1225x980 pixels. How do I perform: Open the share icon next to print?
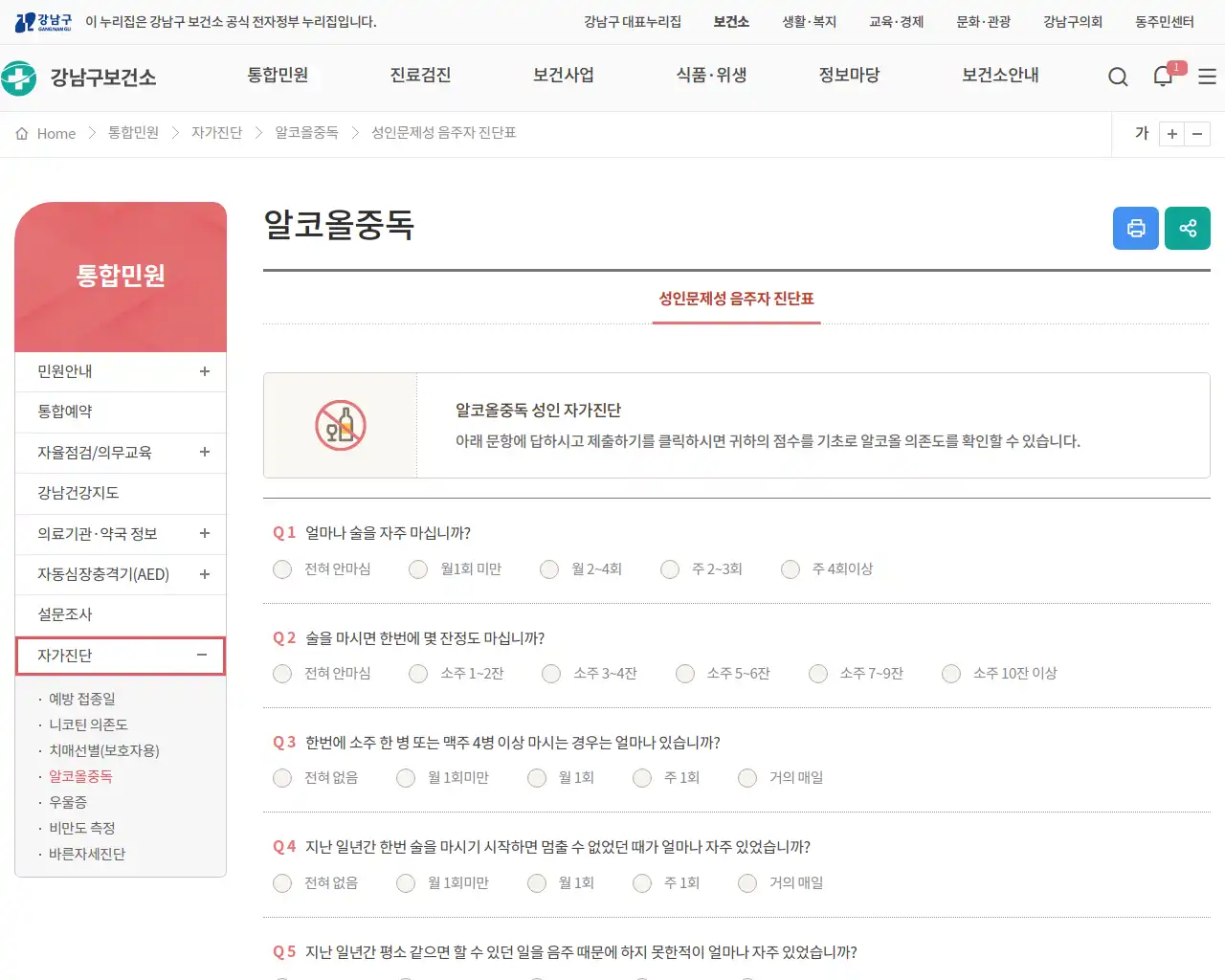(1187, 228)
